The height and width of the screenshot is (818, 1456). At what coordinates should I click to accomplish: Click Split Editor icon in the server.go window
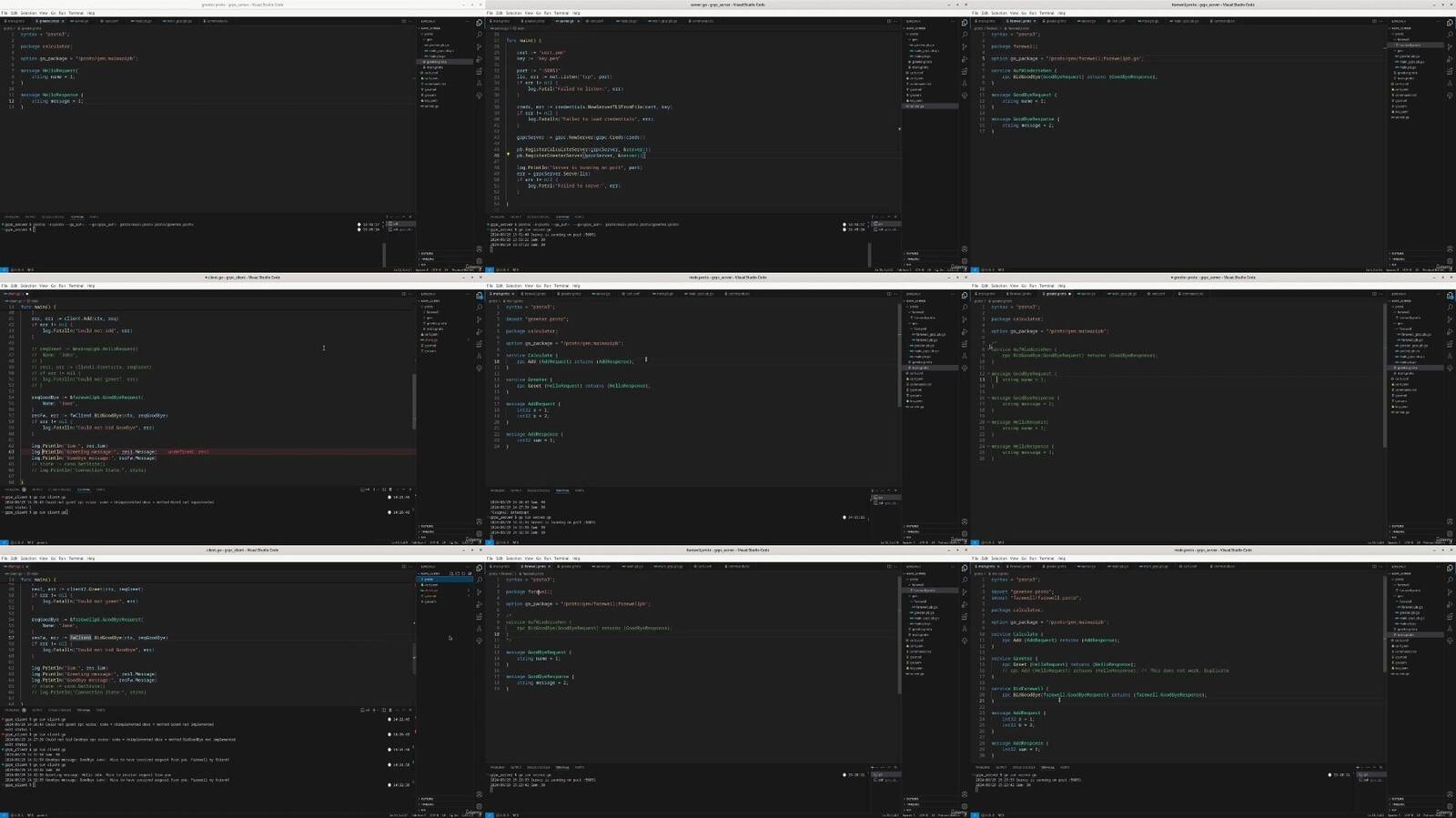click(x=889, y=21)
